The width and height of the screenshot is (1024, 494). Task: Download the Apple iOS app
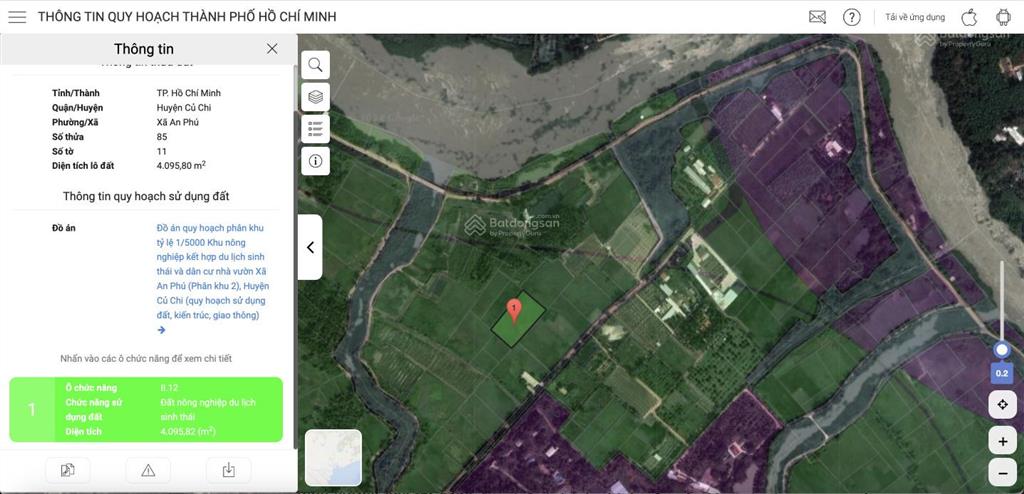coord(969,17)
